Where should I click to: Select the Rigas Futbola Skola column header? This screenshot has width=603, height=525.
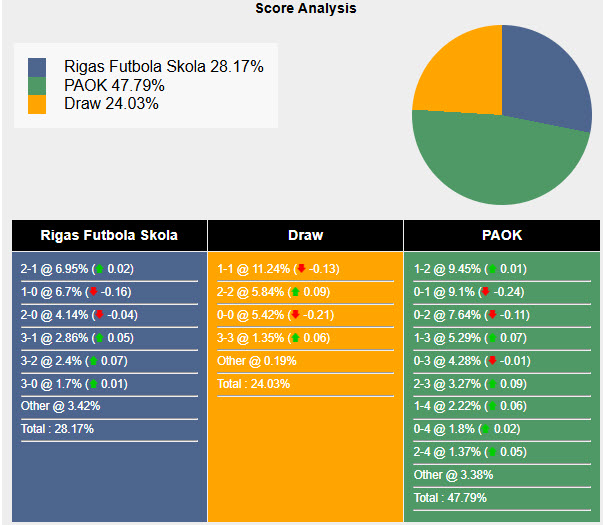pos(110,235)
